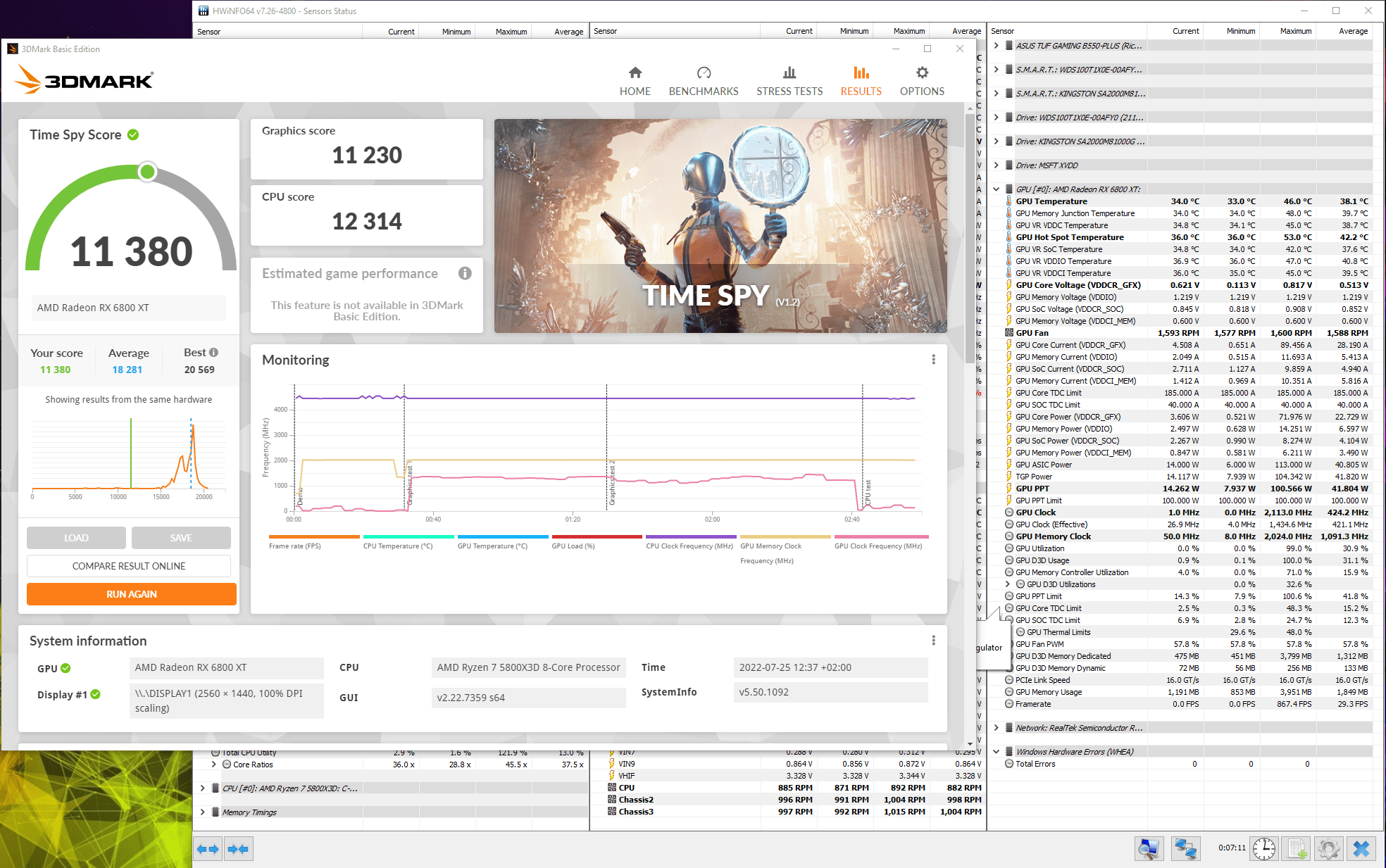Click the network monitors remote icon

click(1186, 849)
